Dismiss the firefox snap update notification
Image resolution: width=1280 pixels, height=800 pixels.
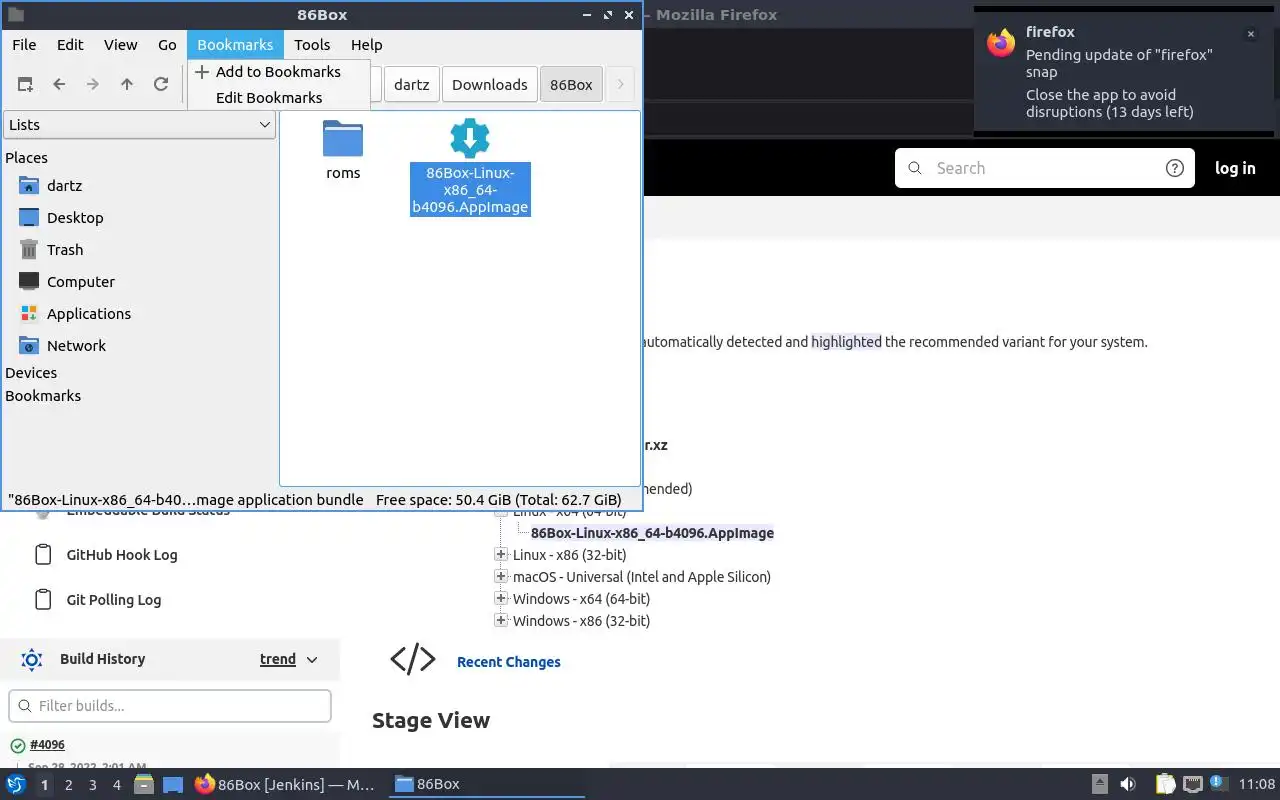(x=1250, y=34)
